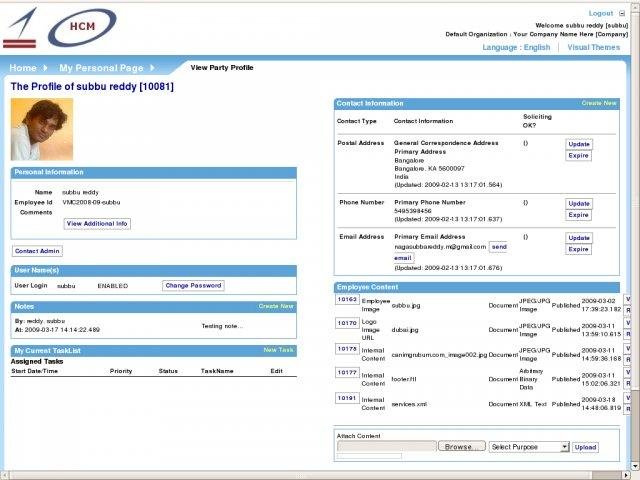This screenshot has height=480, width=640.
Task: Click the ENABLED login status text
Action: pos(113,286)
